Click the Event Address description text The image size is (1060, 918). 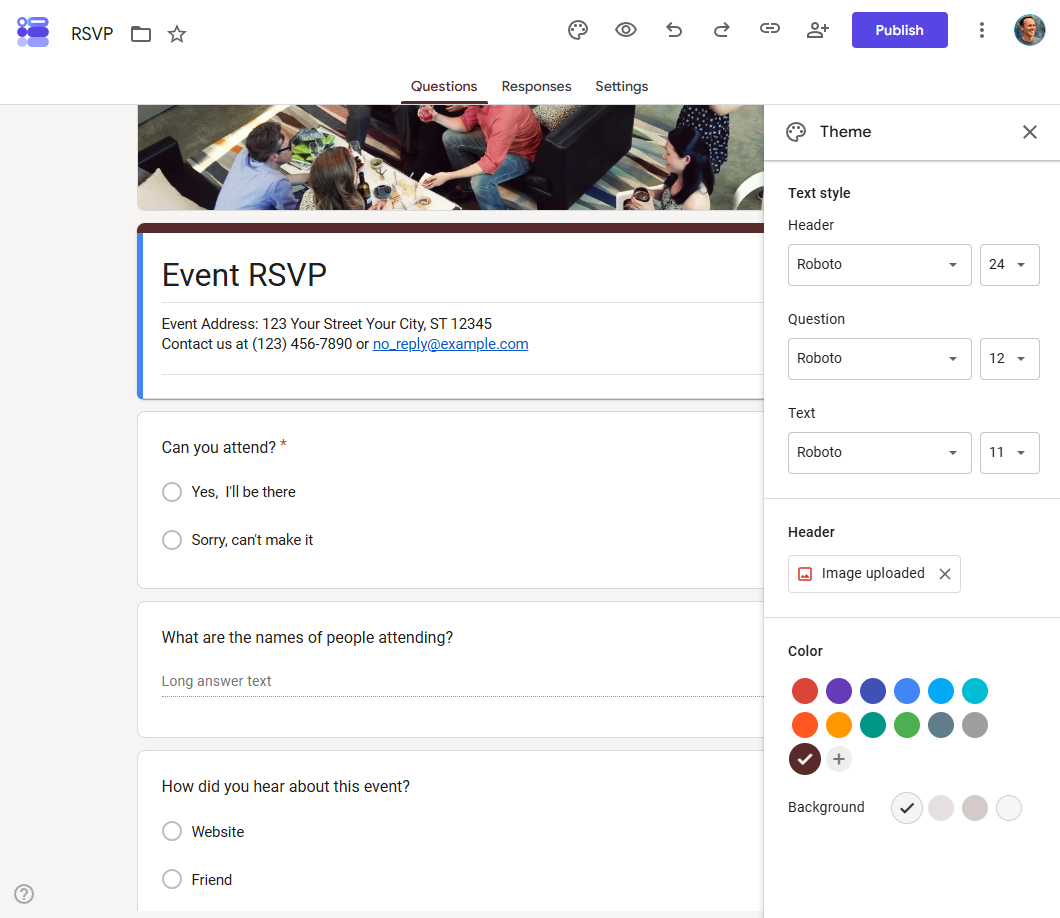click(x=327, y=324)
